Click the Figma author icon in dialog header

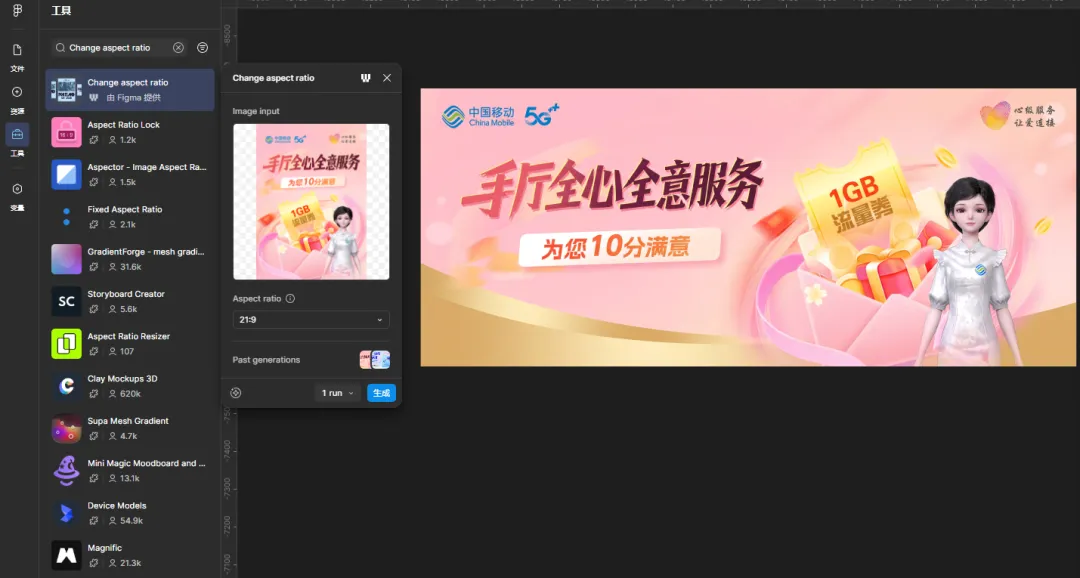tap(366, 78)
